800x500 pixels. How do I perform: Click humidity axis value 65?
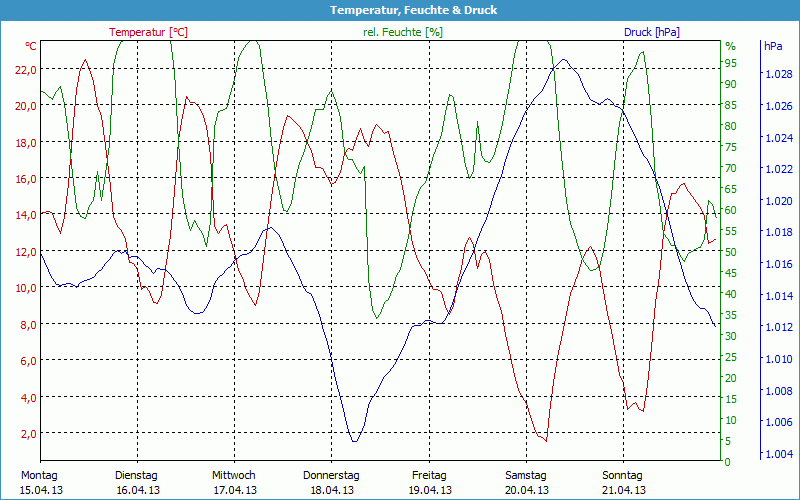(731, 189)
